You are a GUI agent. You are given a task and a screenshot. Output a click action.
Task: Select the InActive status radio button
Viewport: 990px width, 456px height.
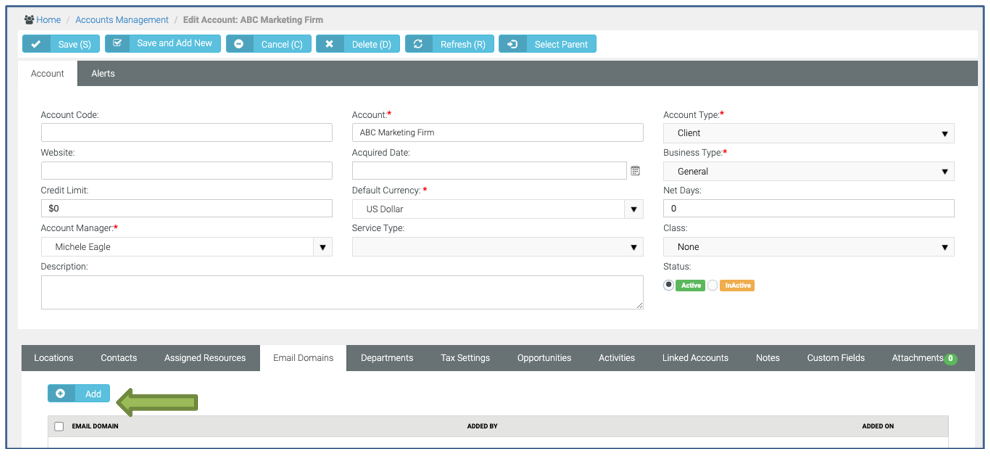point(713,285)
